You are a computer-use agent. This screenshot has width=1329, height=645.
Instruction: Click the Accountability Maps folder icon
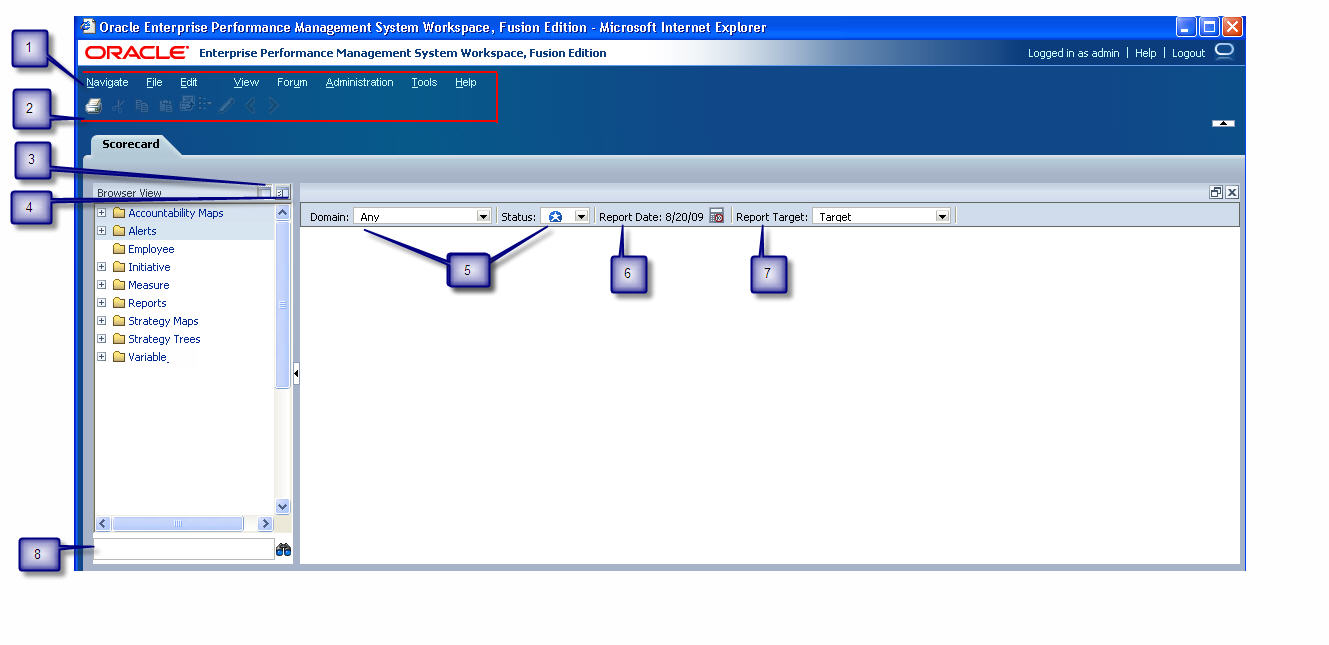[119, 213]
